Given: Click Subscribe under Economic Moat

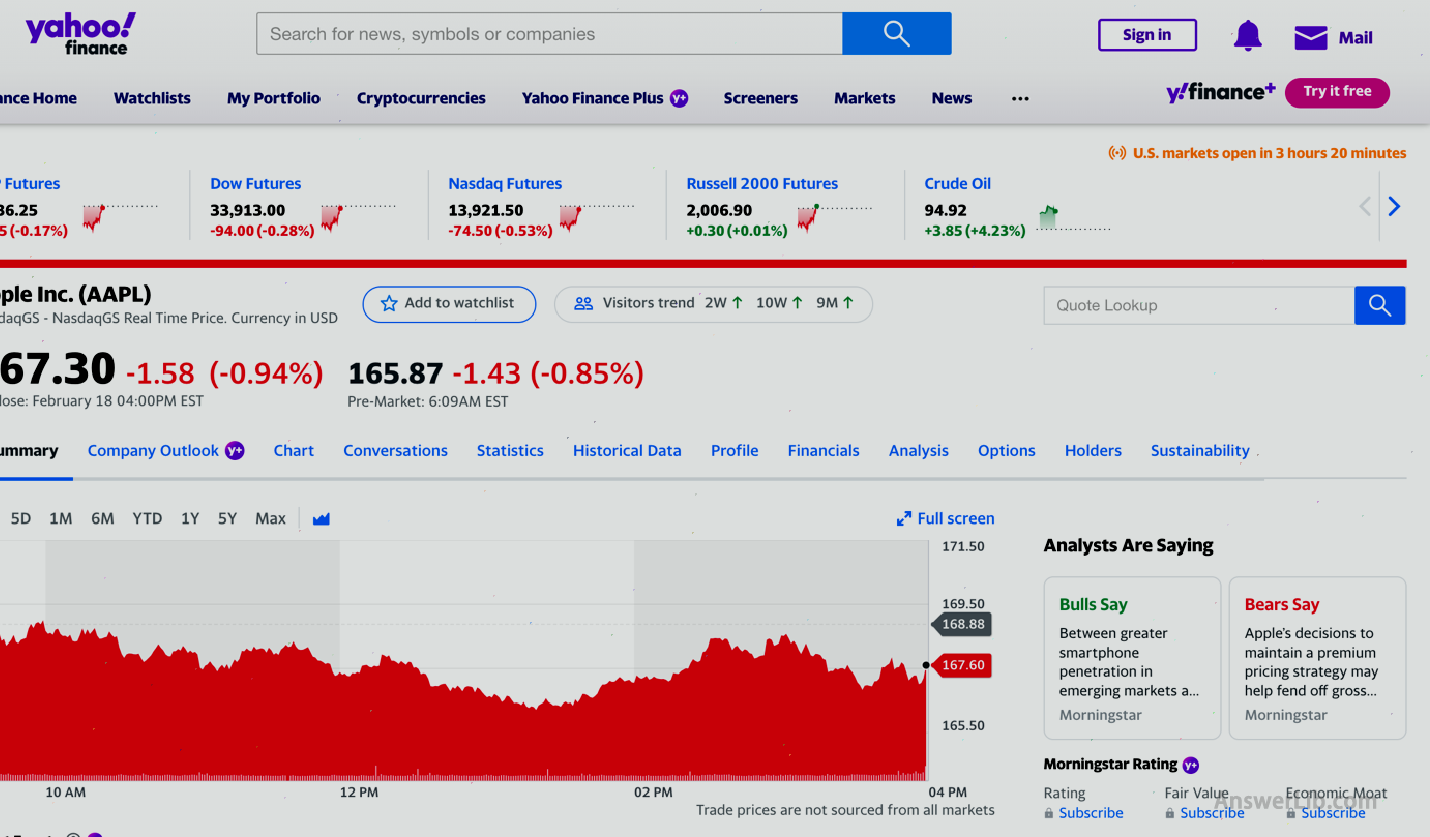Looking at the screenshot, I should [1333, 814].
